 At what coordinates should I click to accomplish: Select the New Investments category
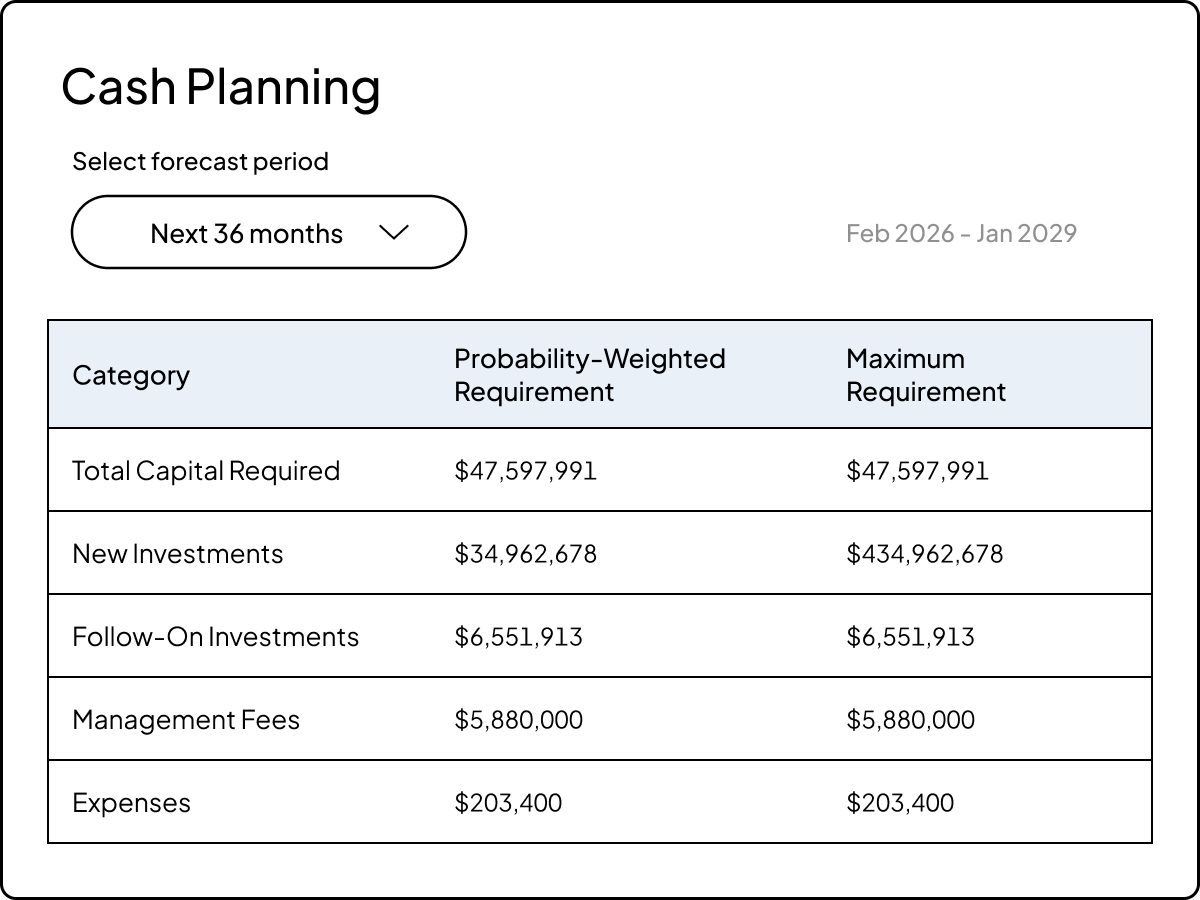(178, 553)
